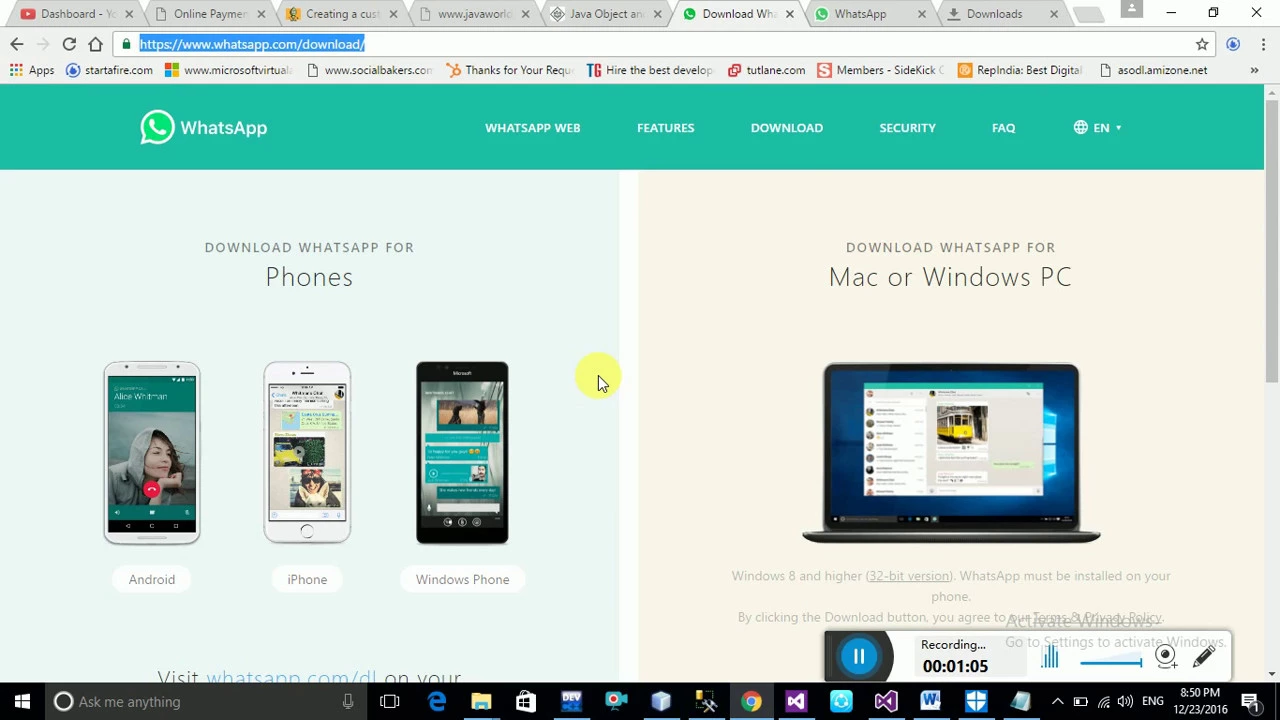Open Task View on the taskbar

pos(390,702)
